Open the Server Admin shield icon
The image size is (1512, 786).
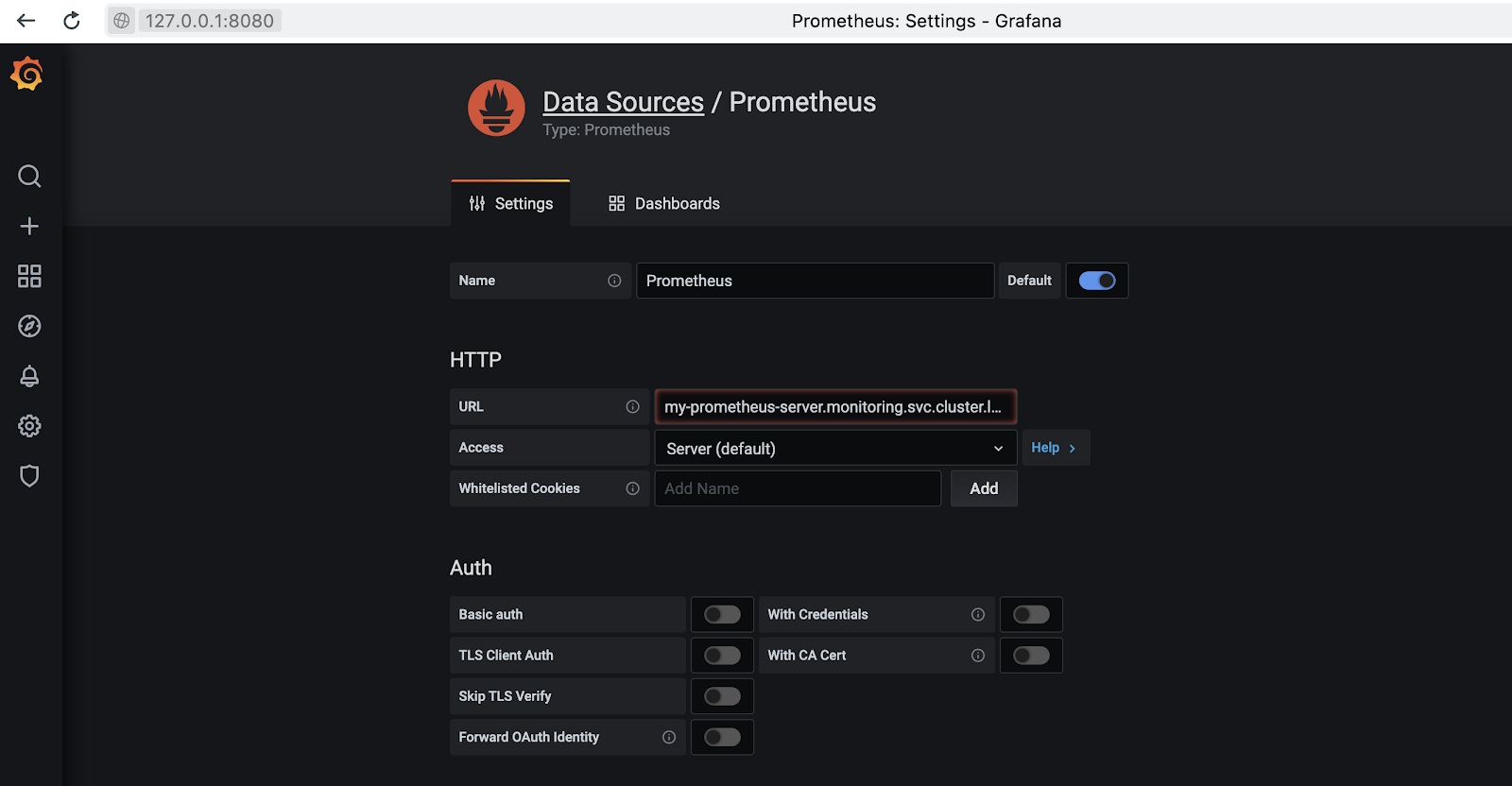coord(29,476)
